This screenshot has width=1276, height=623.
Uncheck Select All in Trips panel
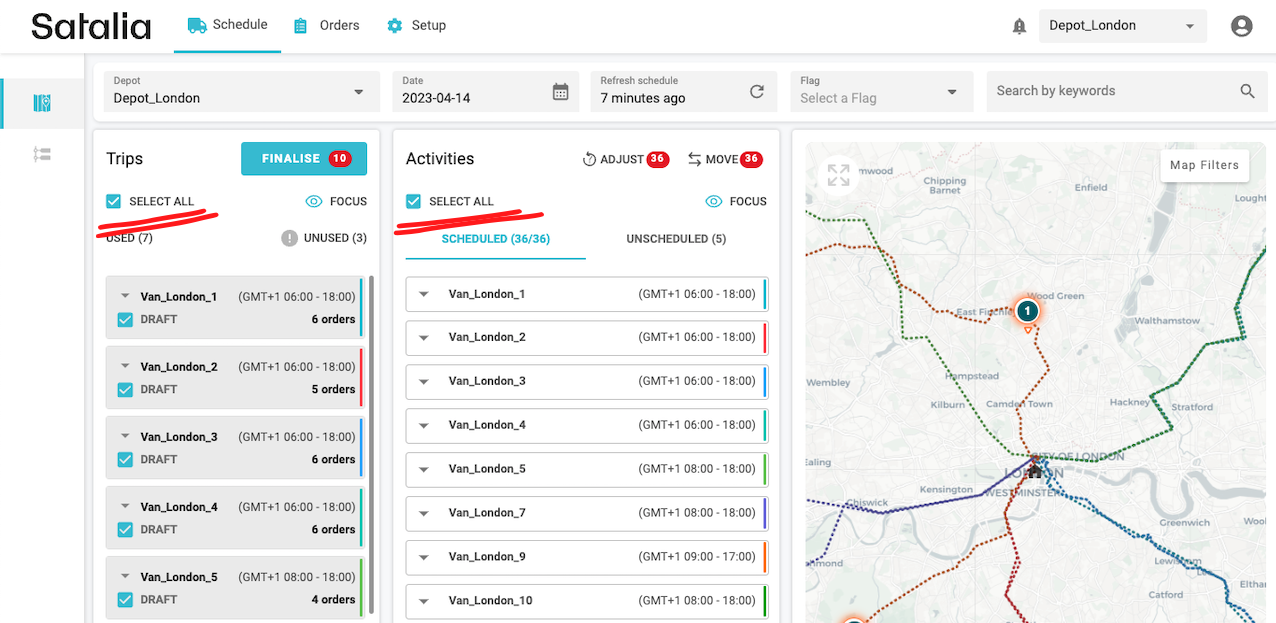click(x=114, y=201)
